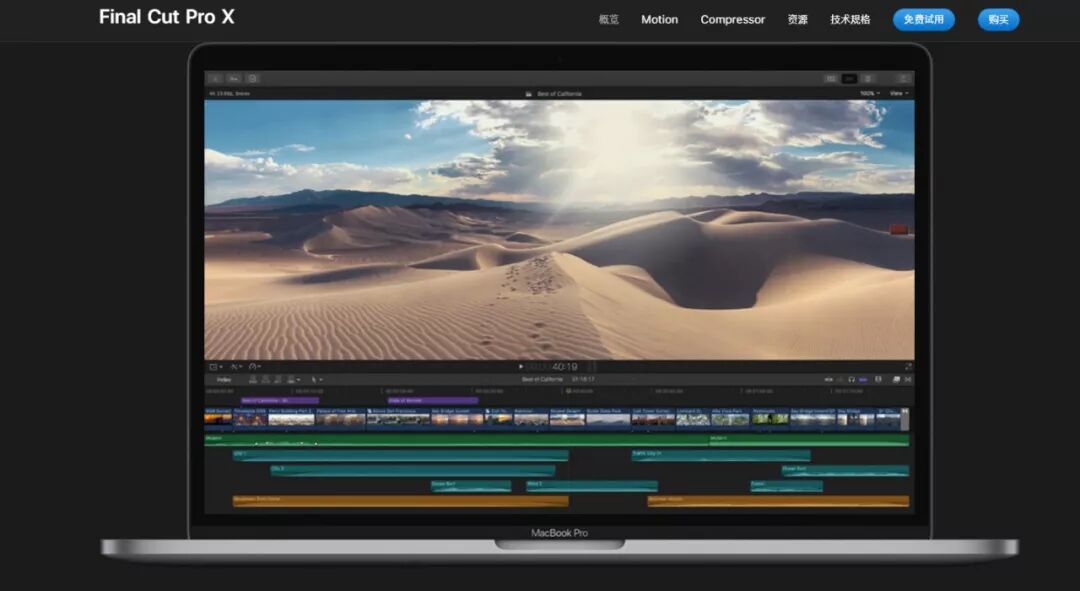The height and width of the screenshot is (591, 1080).
Task: Toggle video skimming in timeline
Action: (829, 380)
